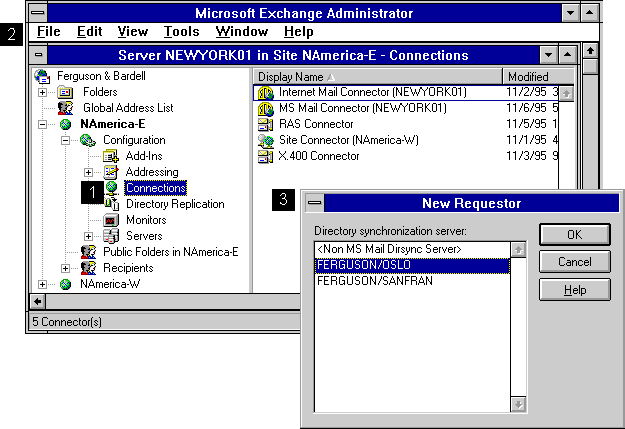Click the Public Folders in NAmerica-E icon
The image size is (625, 429).
(88, 252)
